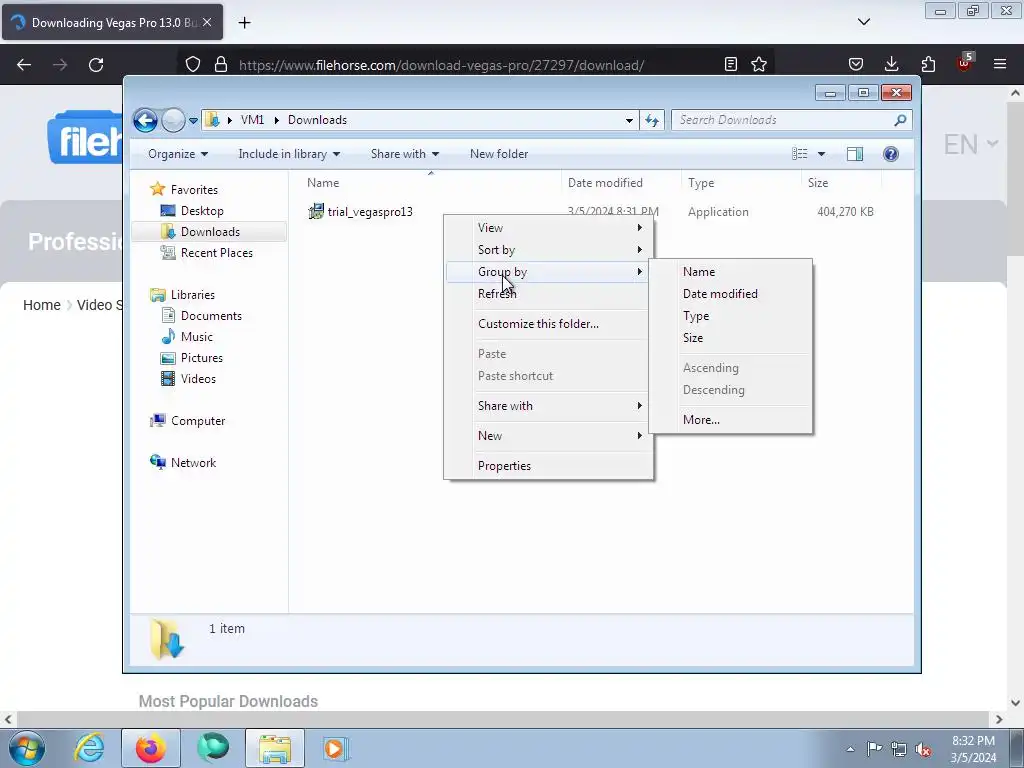The width and height of the screenshot is (1024, 768).
Task: Group by Date modified in submenu
Action: tap(730, 294)
